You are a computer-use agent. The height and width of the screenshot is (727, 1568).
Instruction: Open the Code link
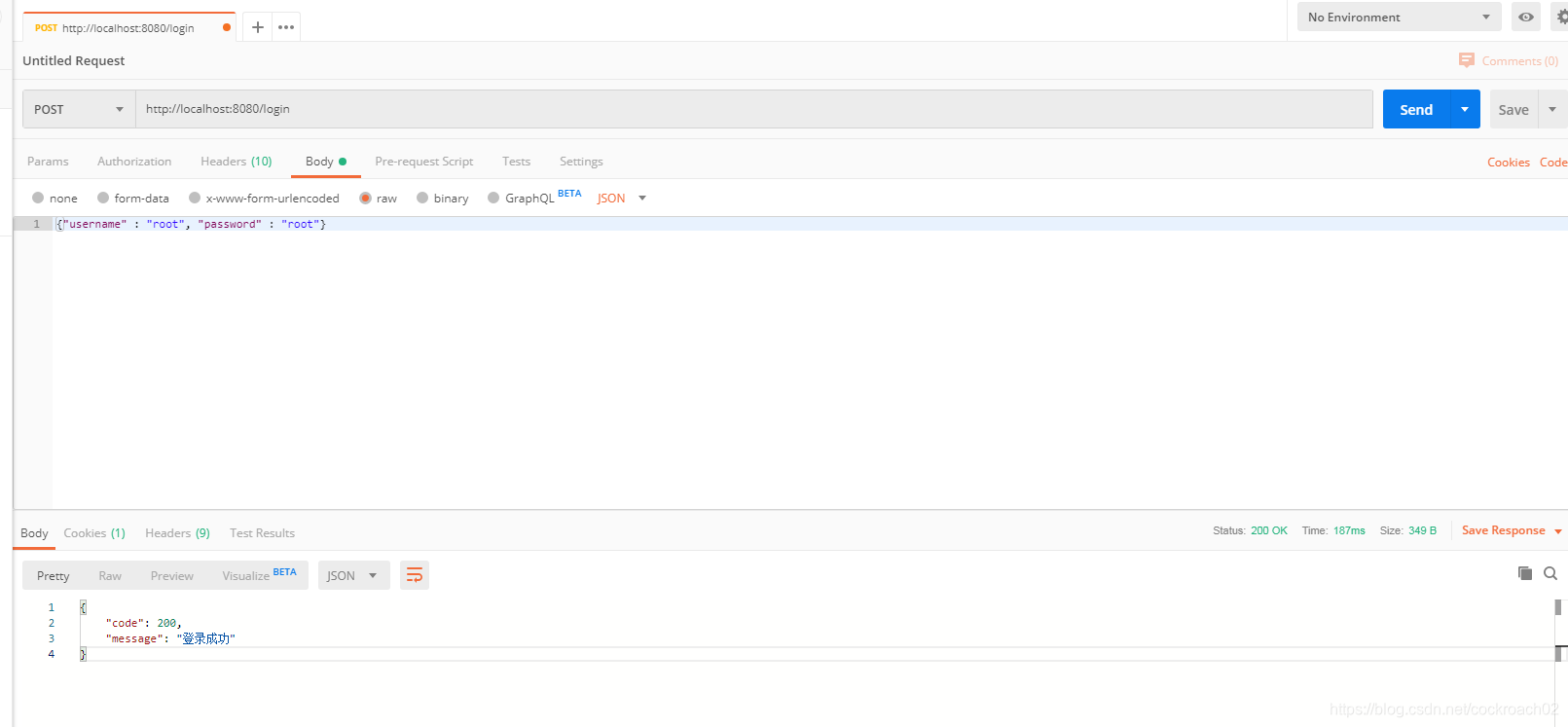point(1553,163)
